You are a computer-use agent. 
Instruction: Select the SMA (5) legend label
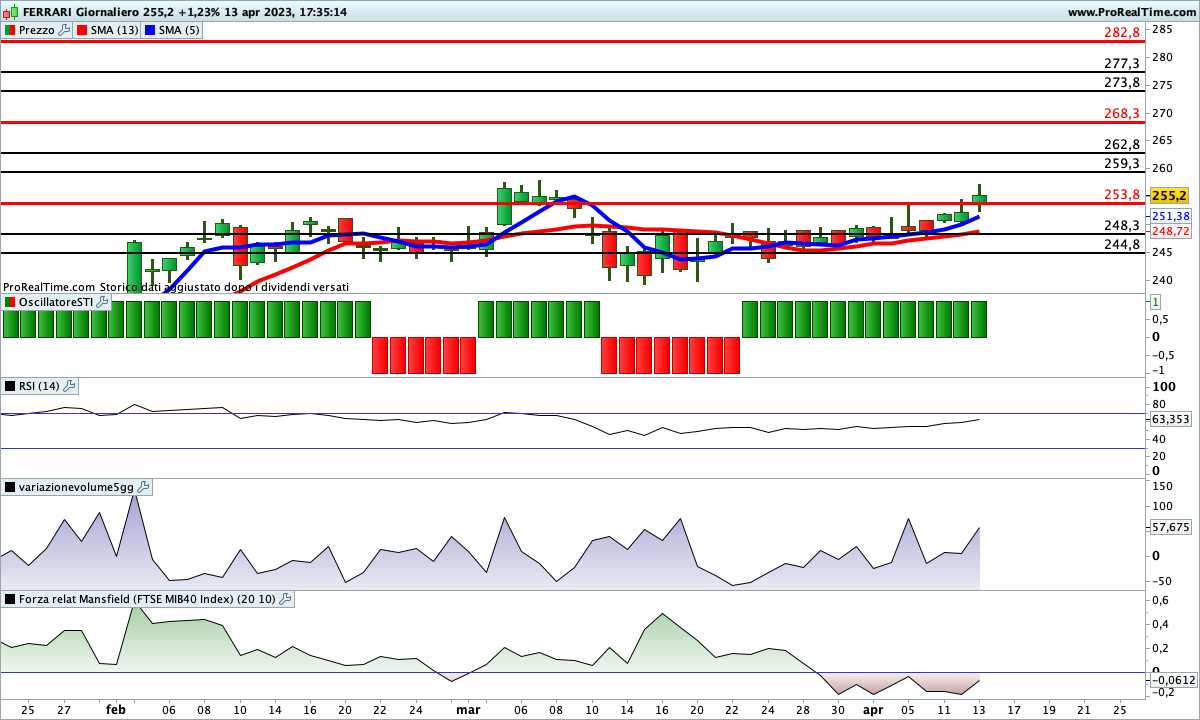pos(180,30)
